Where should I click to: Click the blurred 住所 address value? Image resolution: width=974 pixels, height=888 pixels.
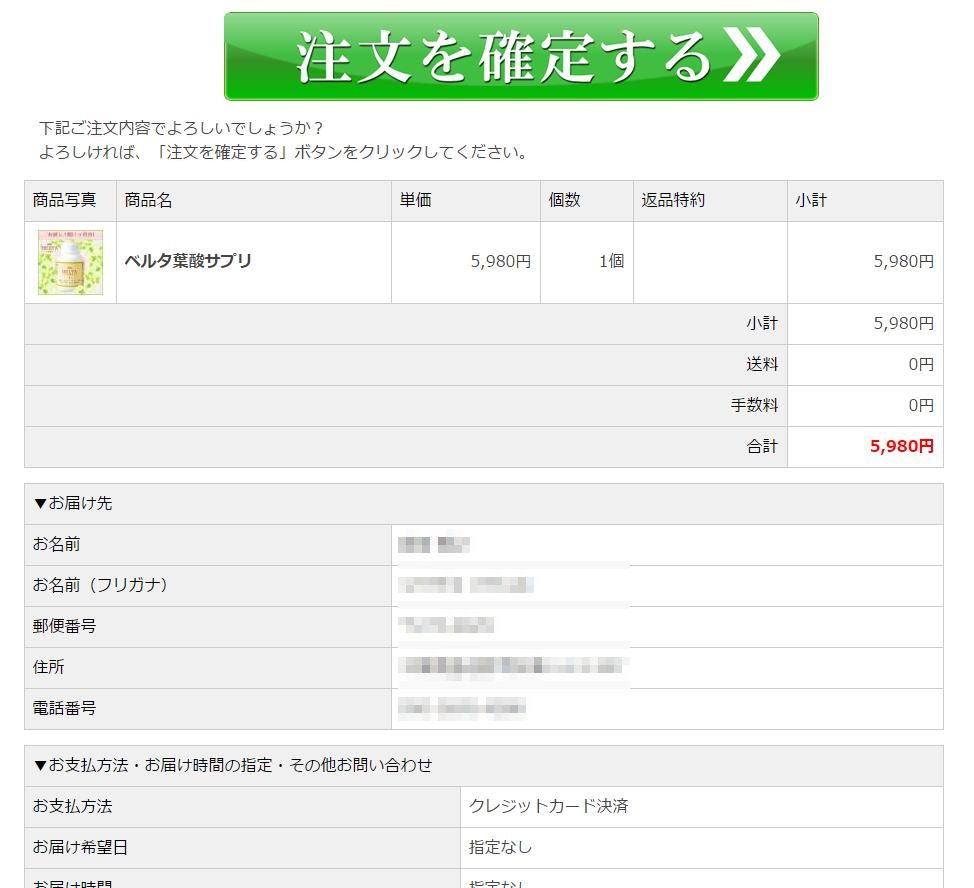tap(512, 667)
